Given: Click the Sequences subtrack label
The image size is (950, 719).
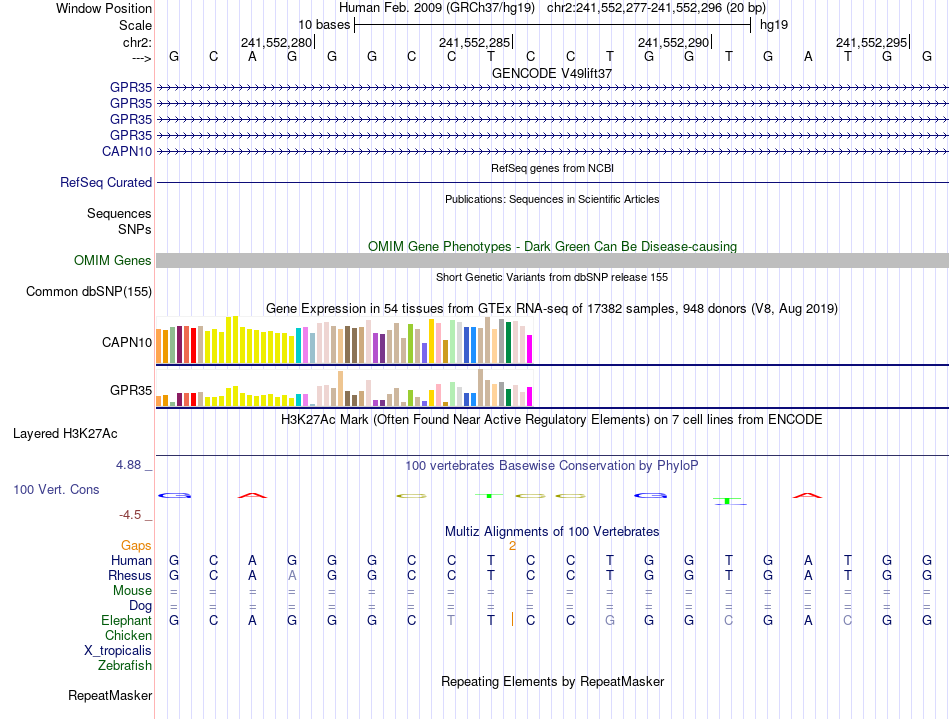Looking at the screenshot, I should [119, 213].
